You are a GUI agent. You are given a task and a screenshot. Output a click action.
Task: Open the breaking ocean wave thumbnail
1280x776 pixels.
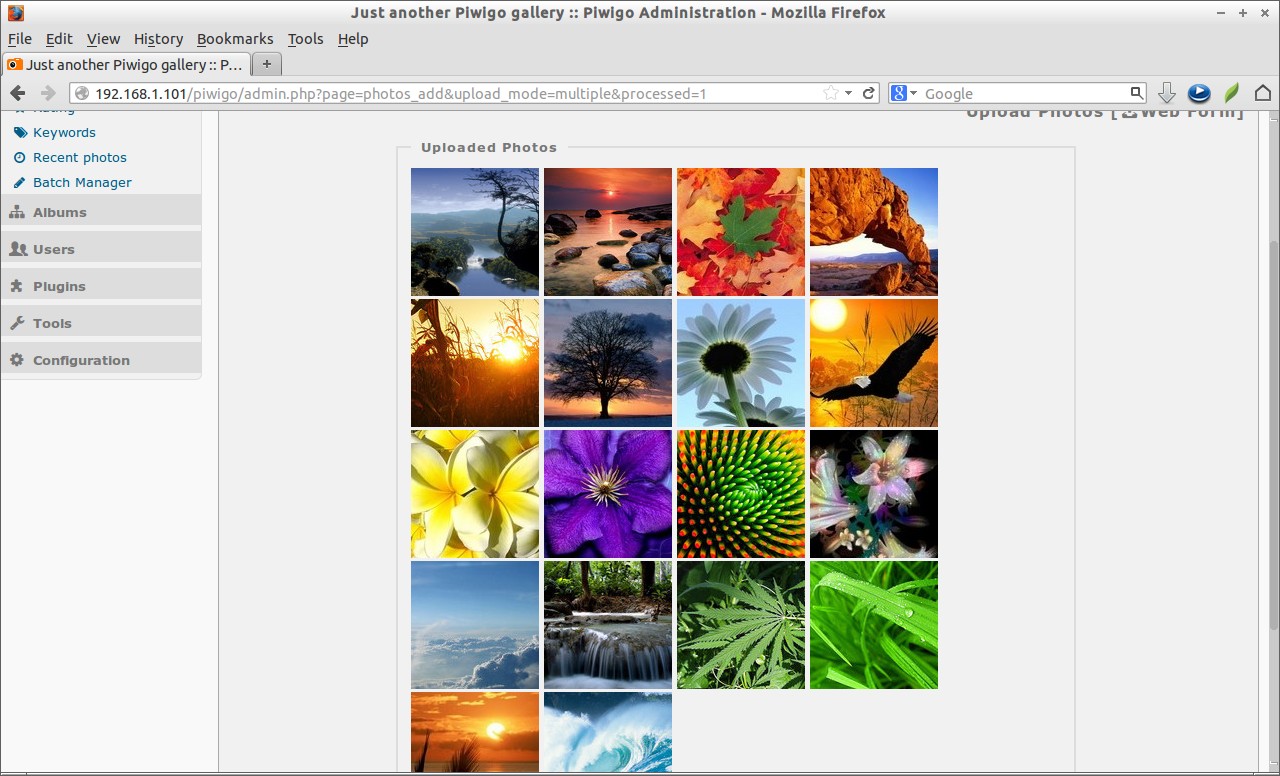(x=608, y=732)
